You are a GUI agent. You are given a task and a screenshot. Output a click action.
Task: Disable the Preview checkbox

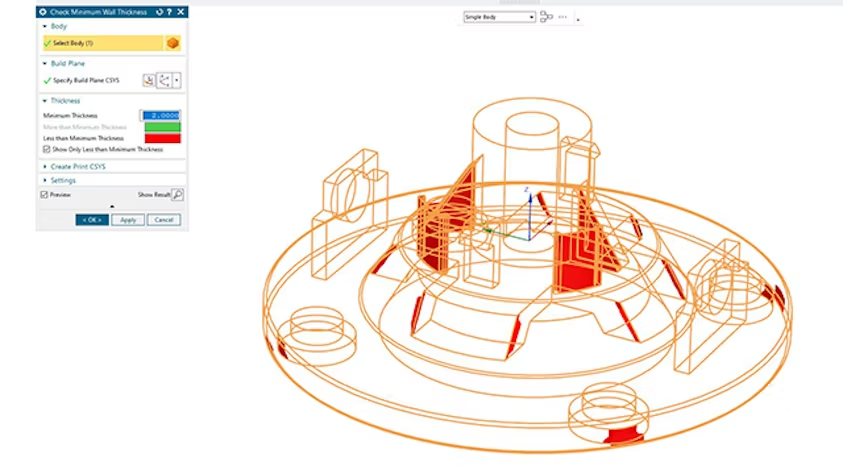coord(44,194)
